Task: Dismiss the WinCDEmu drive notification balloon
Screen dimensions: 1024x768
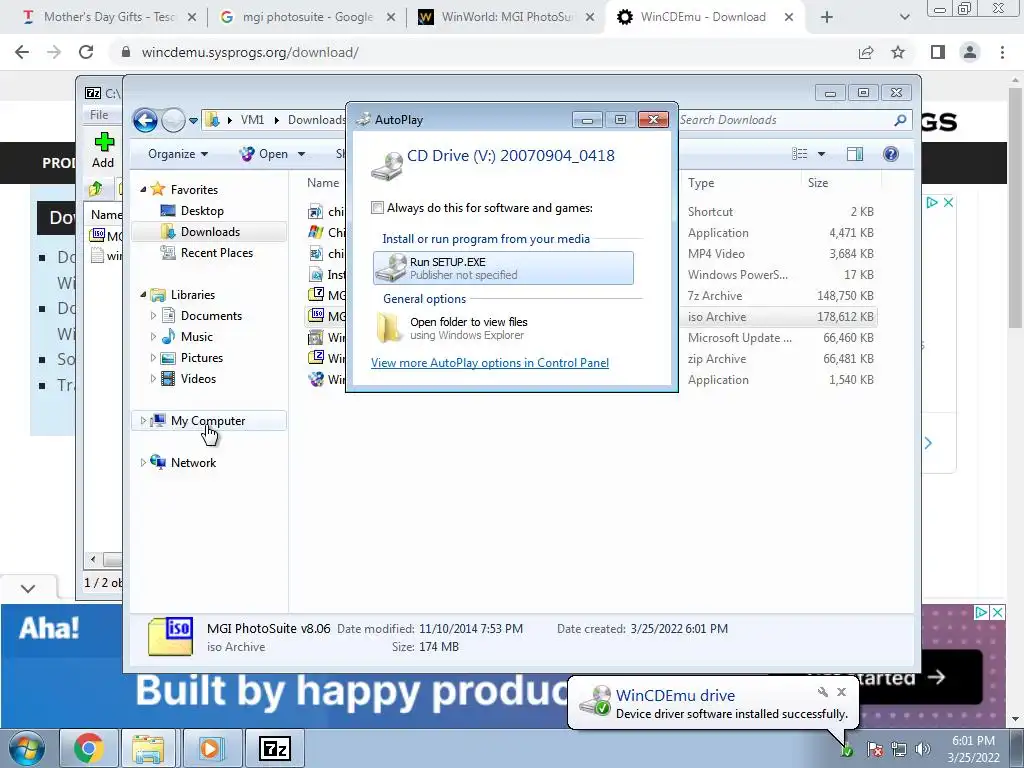Action: click(x=842, y=692)
